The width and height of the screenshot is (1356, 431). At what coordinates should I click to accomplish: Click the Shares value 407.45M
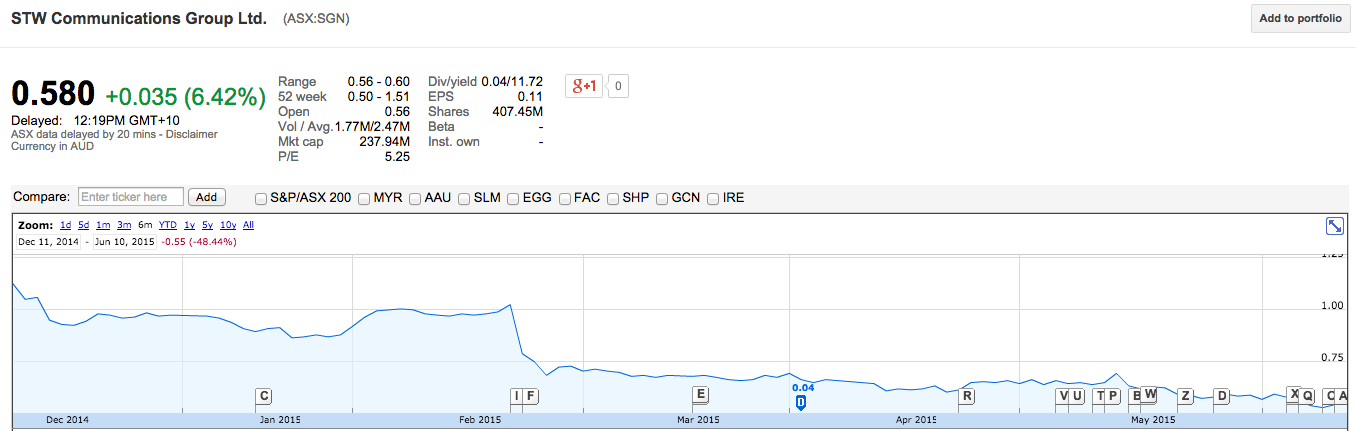point(517,112)
